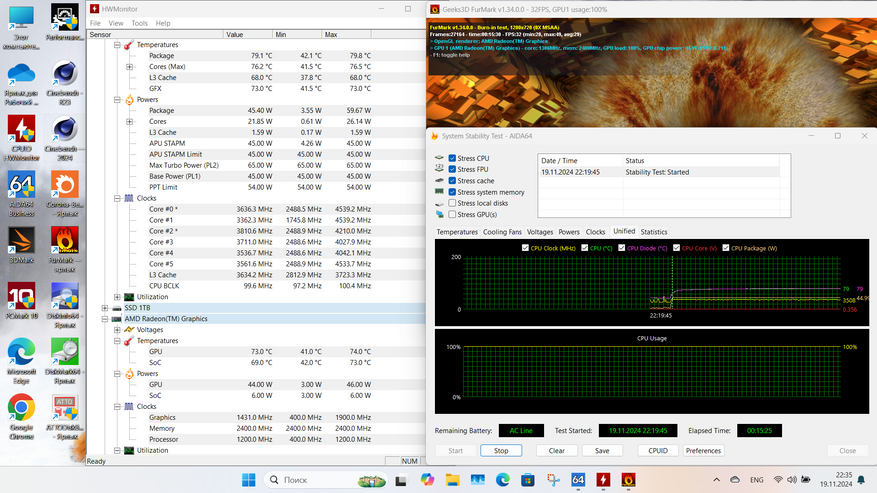The width and height of the screenshot is (877, 493).
Task: Open notifications bell in system tray
Action: coord(861,480)
